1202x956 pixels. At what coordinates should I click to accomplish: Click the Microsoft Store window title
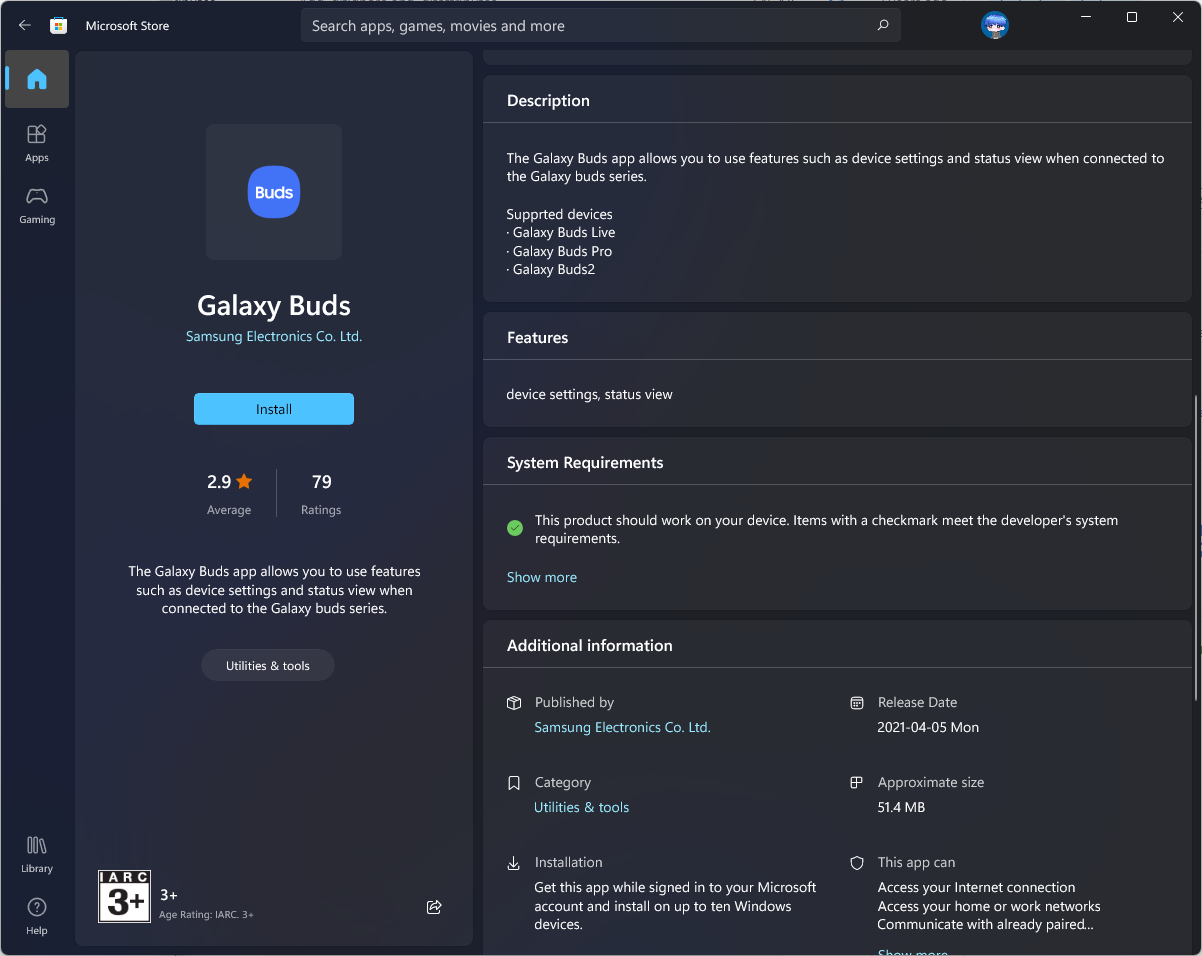[128, 26]
